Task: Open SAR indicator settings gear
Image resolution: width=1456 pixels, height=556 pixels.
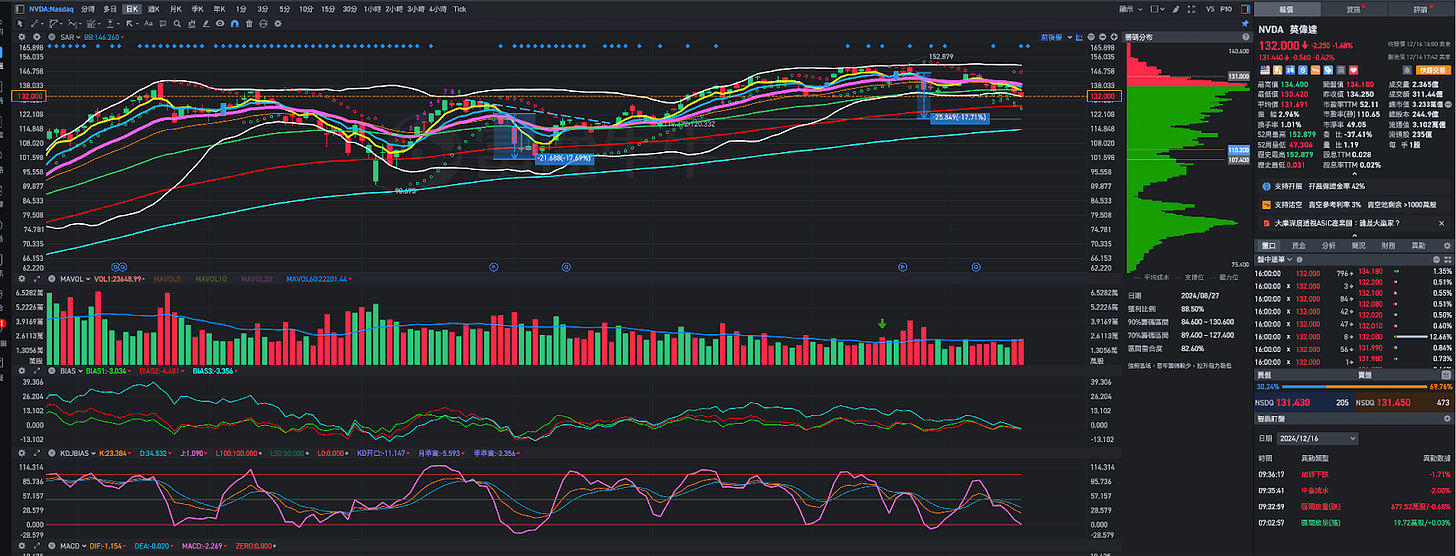Action: pos(22,37)
